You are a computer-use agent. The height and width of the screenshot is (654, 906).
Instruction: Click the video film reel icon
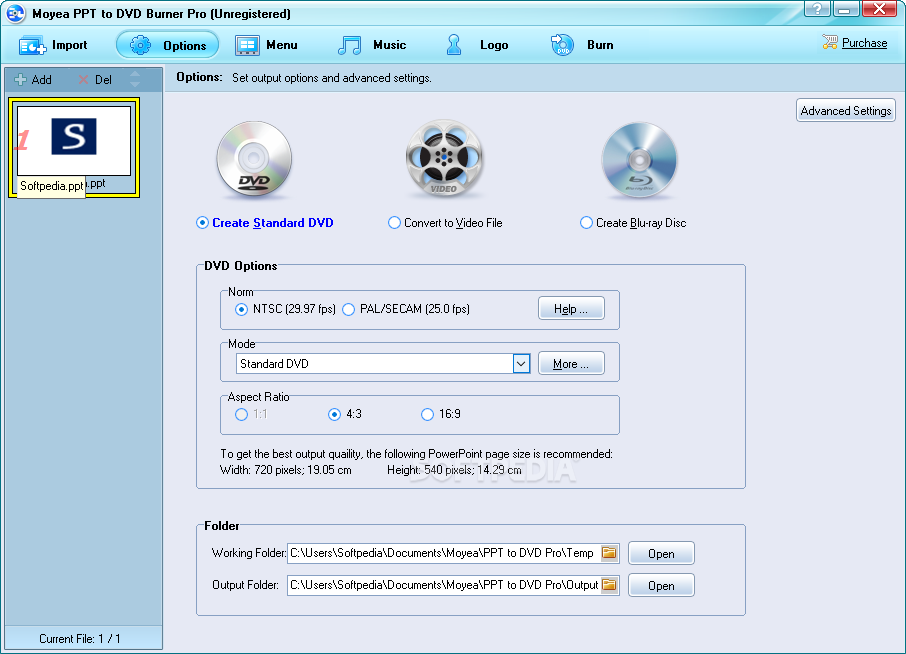click(x=444, y=158)
